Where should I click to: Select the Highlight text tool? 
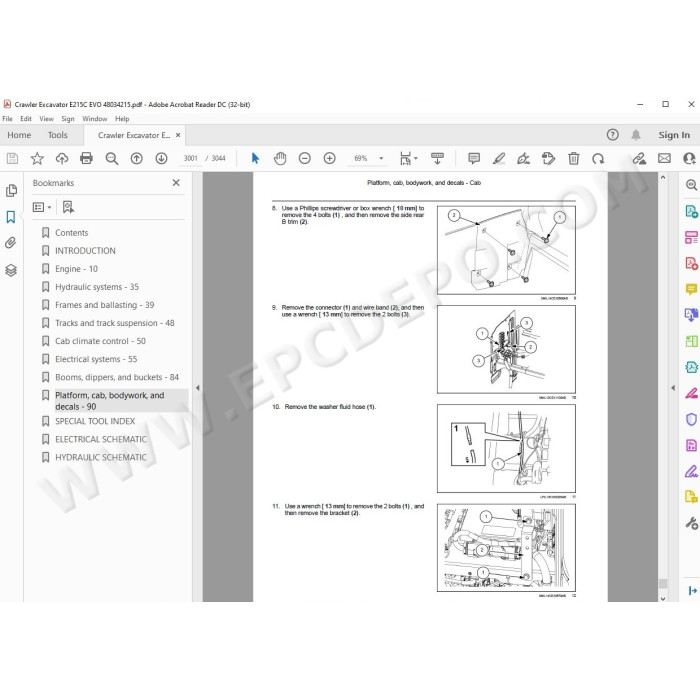tap(499, 158)
